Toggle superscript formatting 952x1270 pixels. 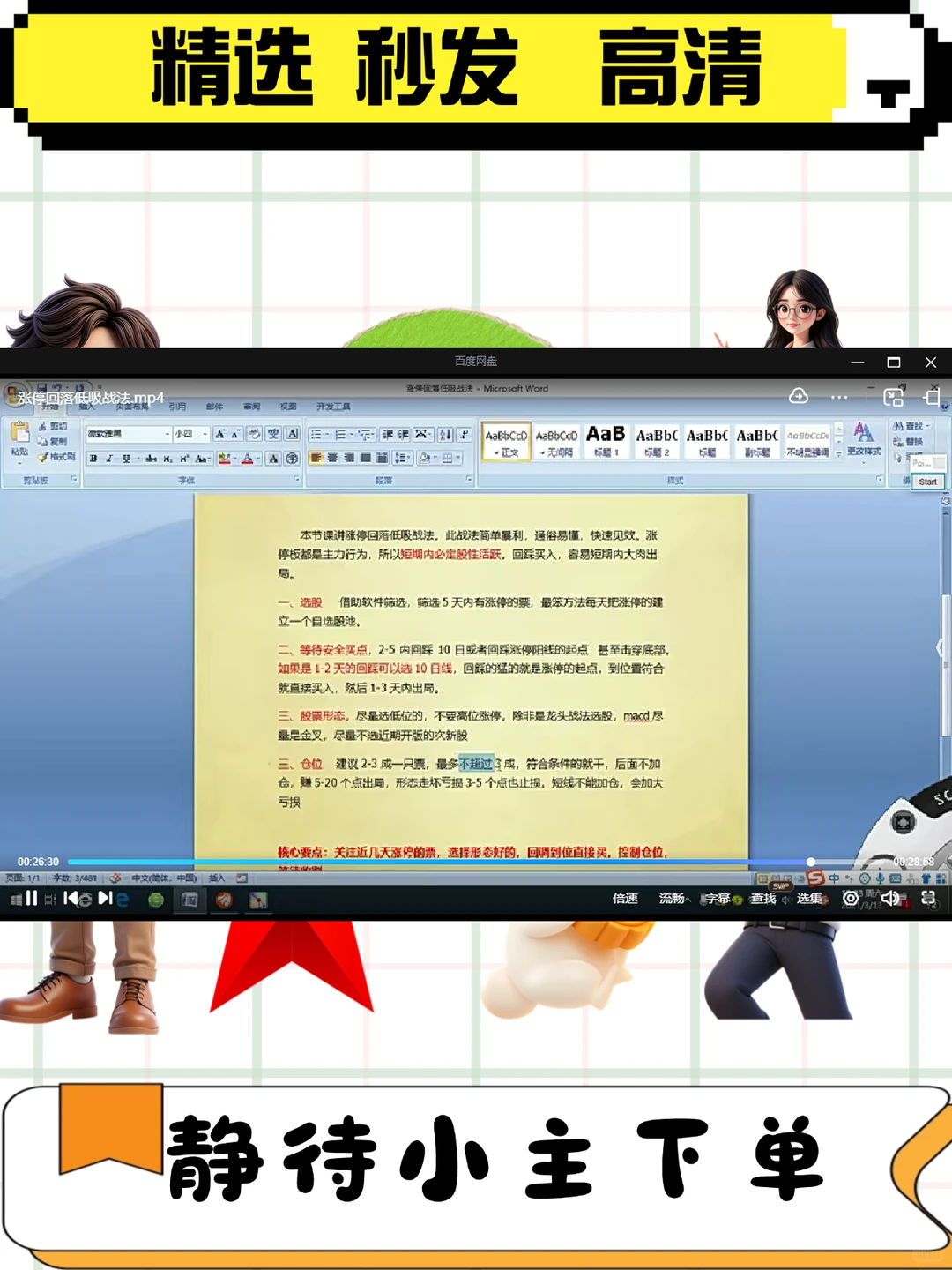184,459
